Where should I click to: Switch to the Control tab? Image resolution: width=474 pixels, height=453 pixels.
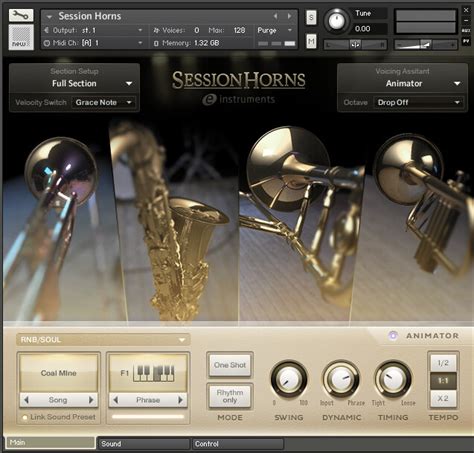pos(238,444)
